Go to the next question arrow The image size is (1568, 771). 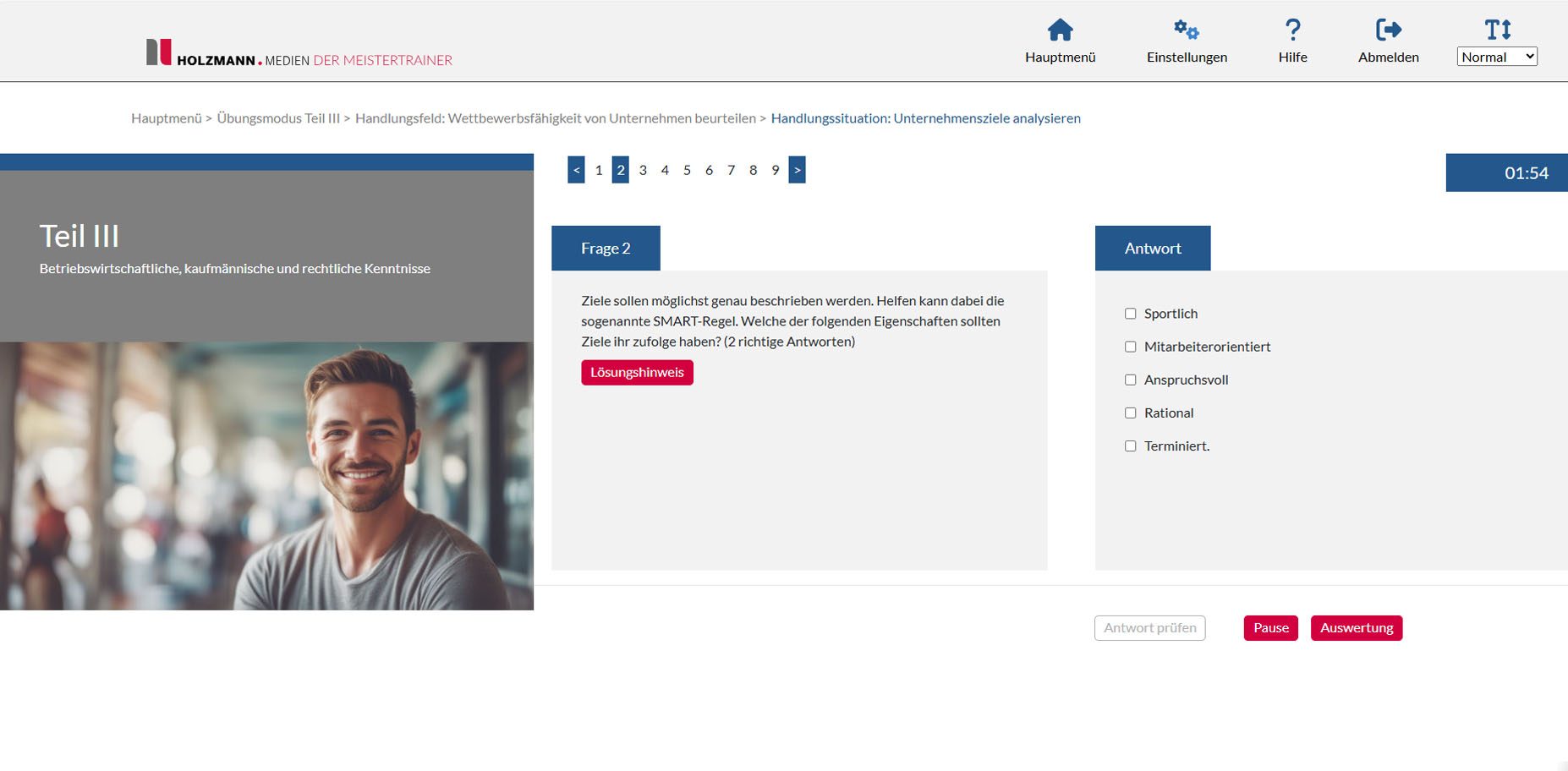pos(797,170)
